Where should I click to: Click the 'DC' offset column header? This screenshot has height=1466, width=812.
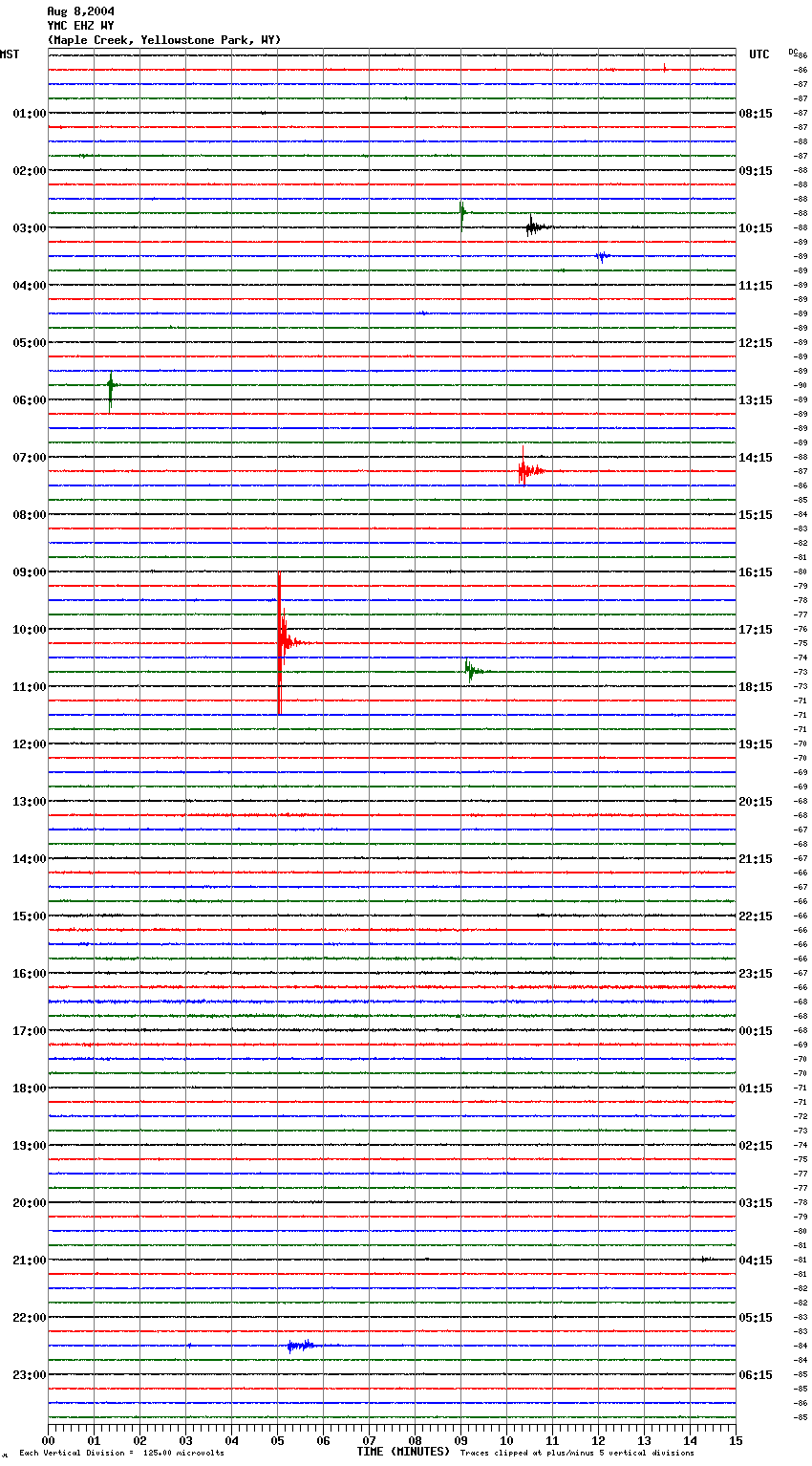pyautogui.click(x=793, y=53)
